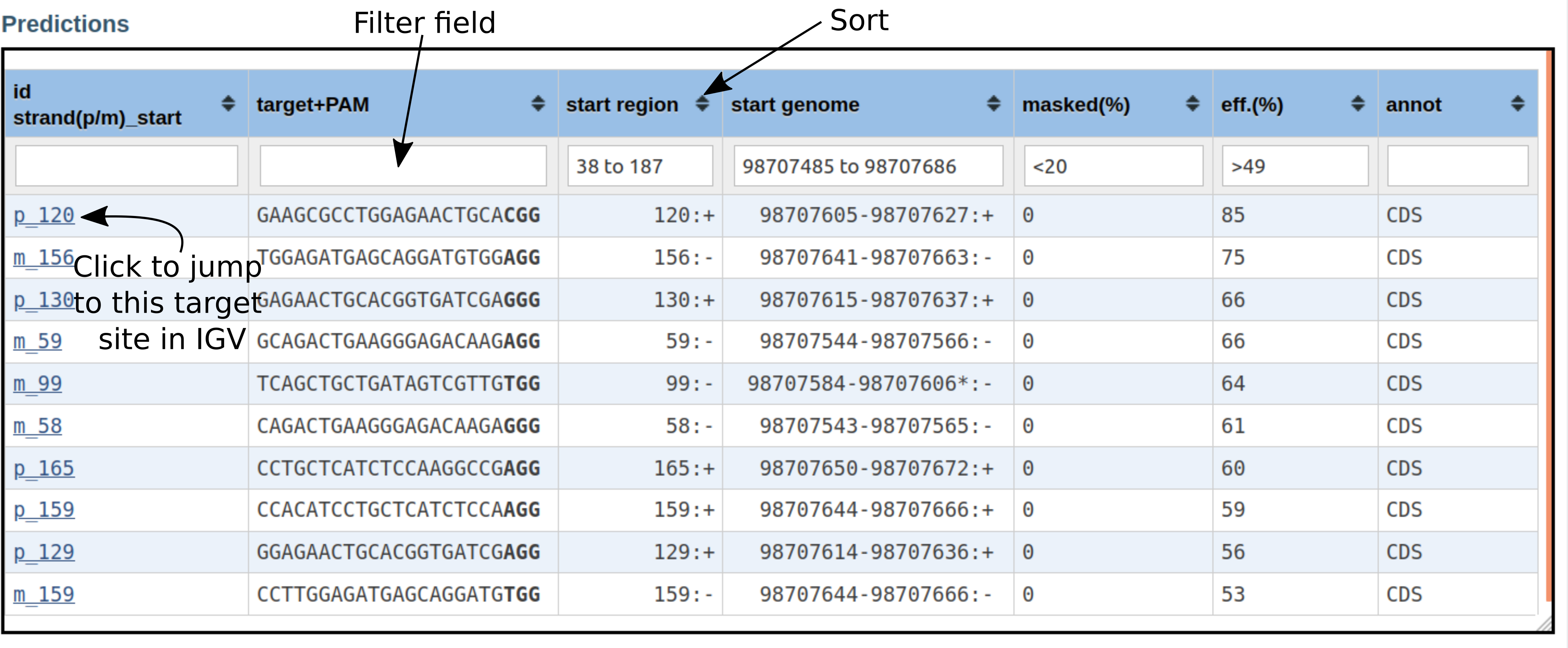Sort by start genome column
Screen dimensions: 1568x648
click(993, 103)
